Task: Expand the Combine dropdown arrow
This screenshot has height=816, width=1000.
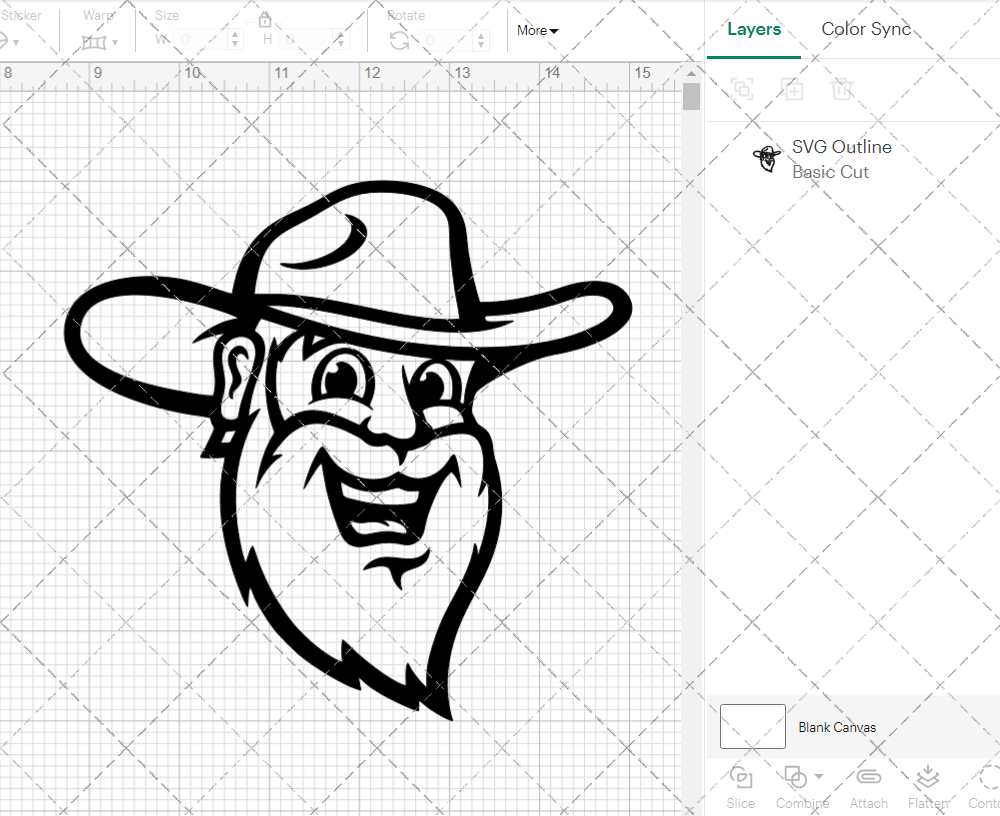Action: (x=819, y=776)
